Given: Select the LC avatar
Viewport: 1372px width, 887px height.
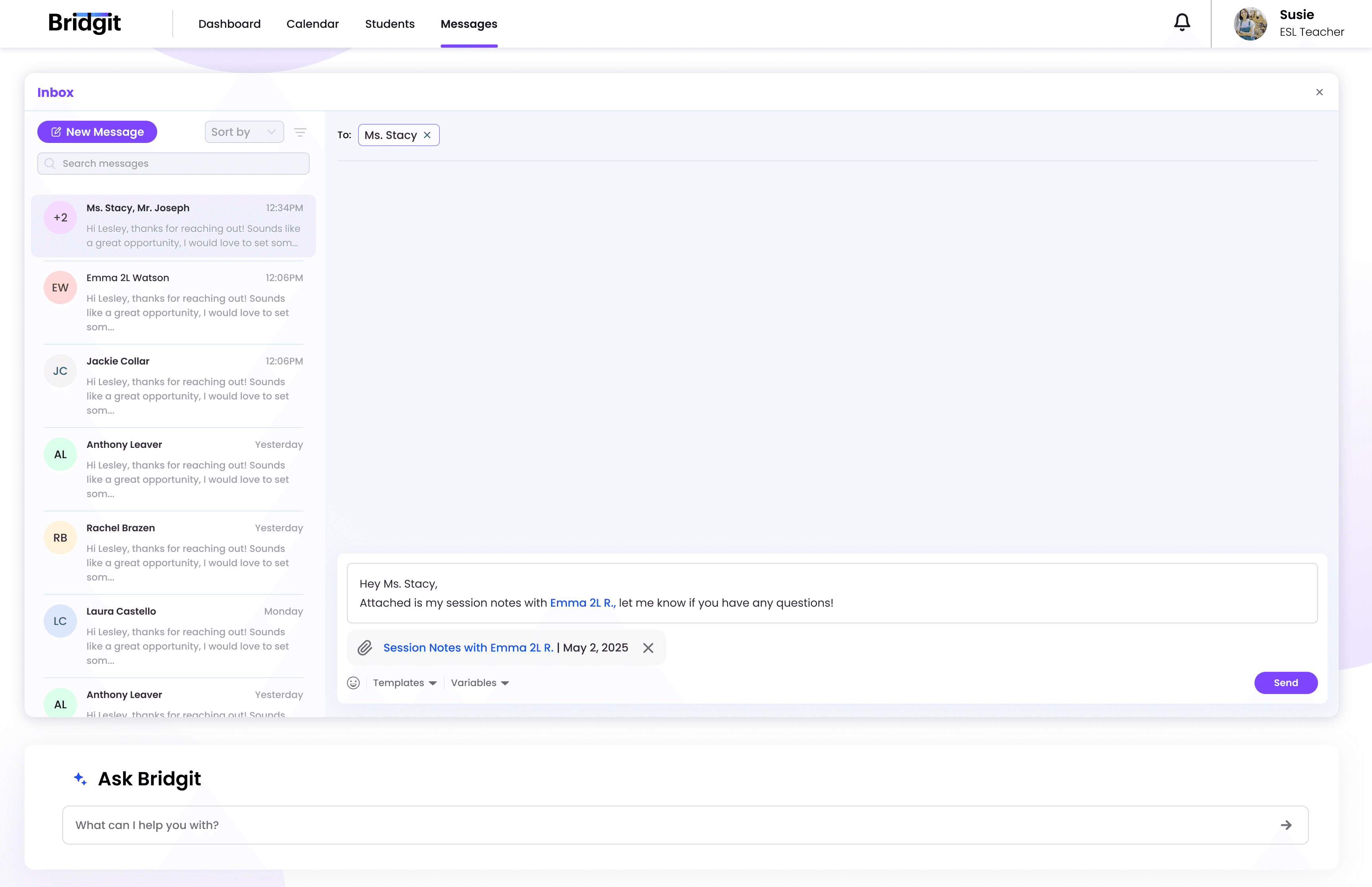Looking at the screenshot, I should pyautogui.click(x=60, y=621).
